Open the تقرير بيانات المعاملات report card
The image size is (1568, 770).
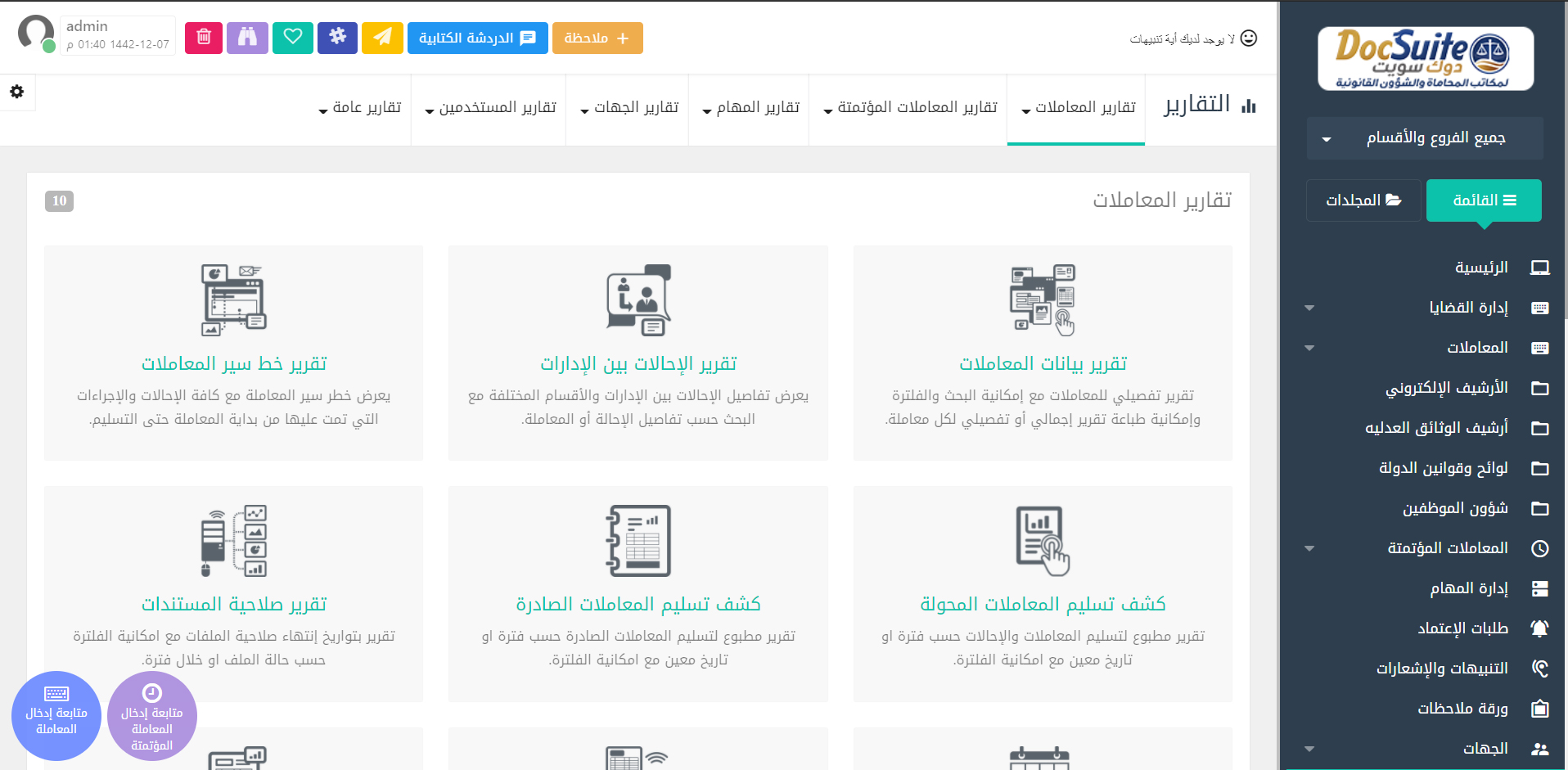[1043, 363]
